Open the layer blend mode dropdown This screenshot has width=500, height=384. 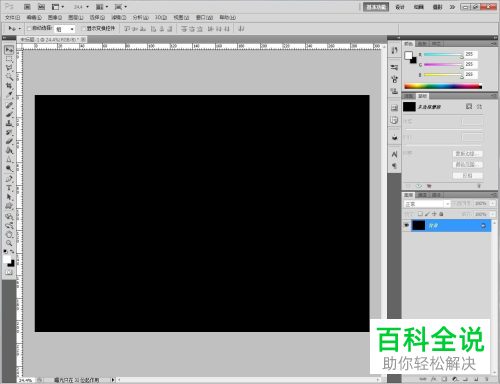427,204
